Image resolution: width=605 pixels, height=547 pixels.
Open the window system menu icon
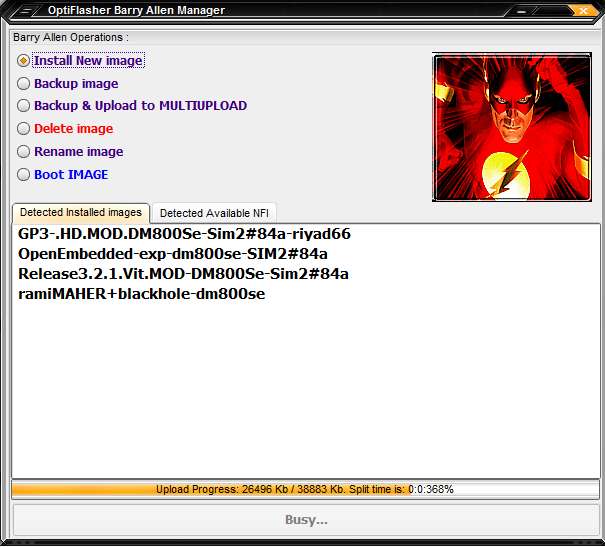pyautogui.click(x=25, y=10)
